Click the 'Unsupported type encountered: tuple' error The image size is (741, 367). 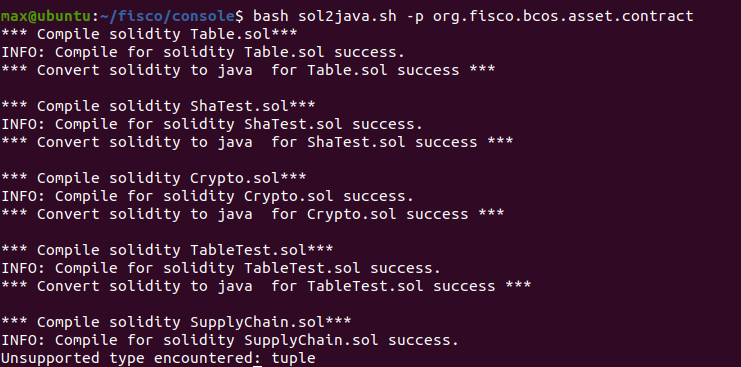click(158, 358)
